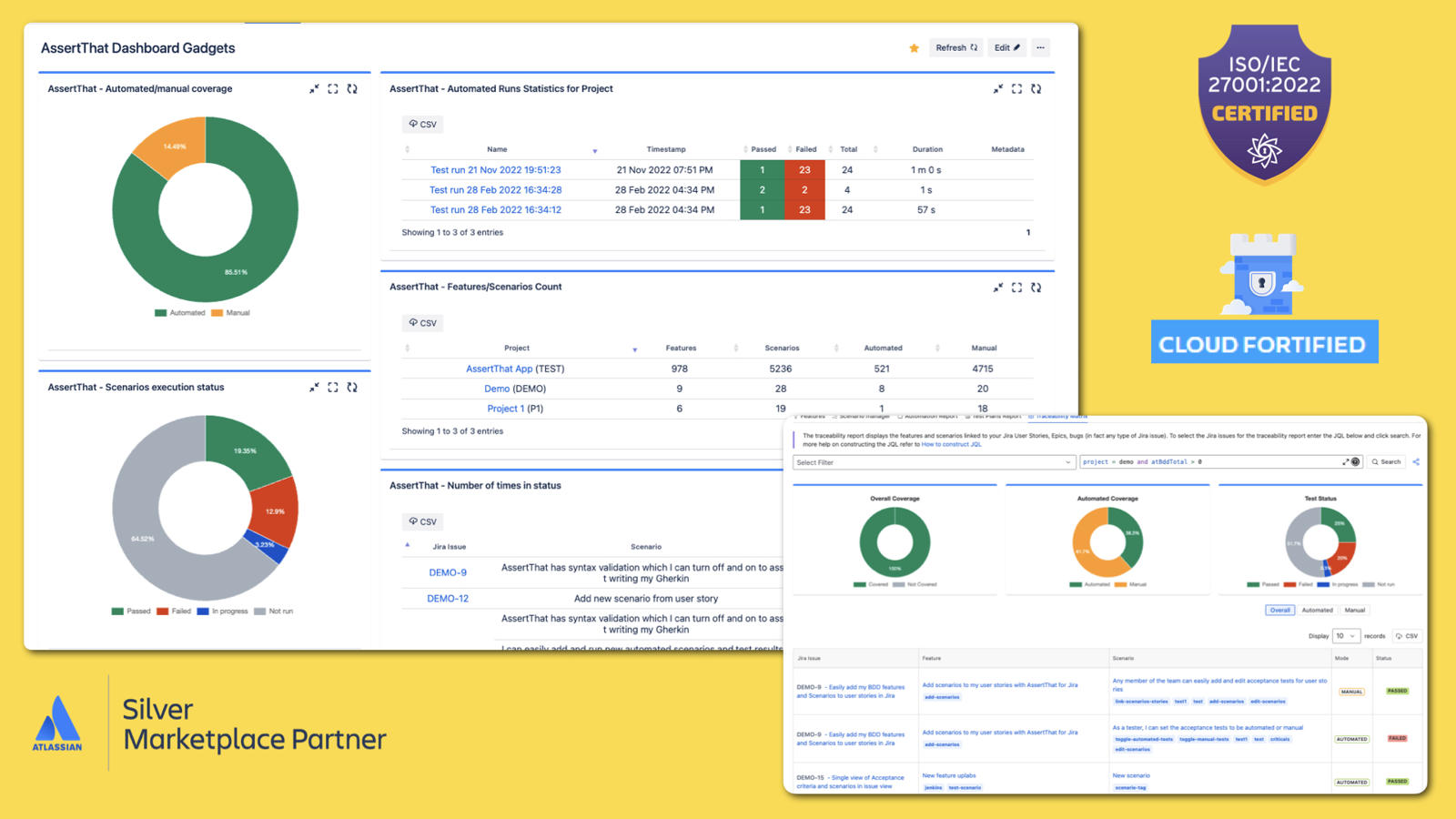1456x819 pixels.
Task: Export traceability report records as CSV
Action: click(x=1407, y=636)
